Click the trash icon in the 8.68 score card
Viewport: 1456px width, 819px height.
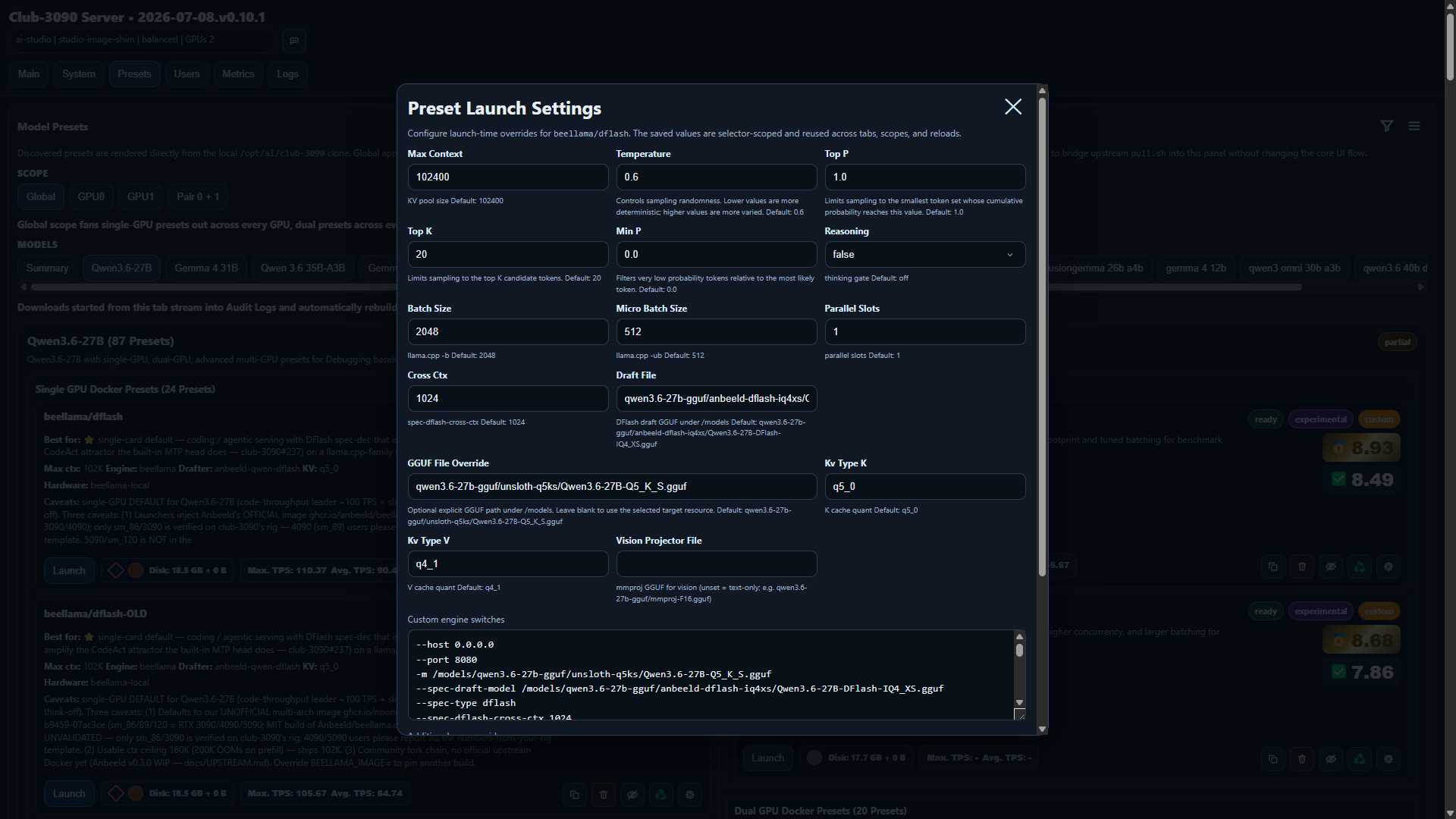pyautogui.click(x=1302, y=758)
